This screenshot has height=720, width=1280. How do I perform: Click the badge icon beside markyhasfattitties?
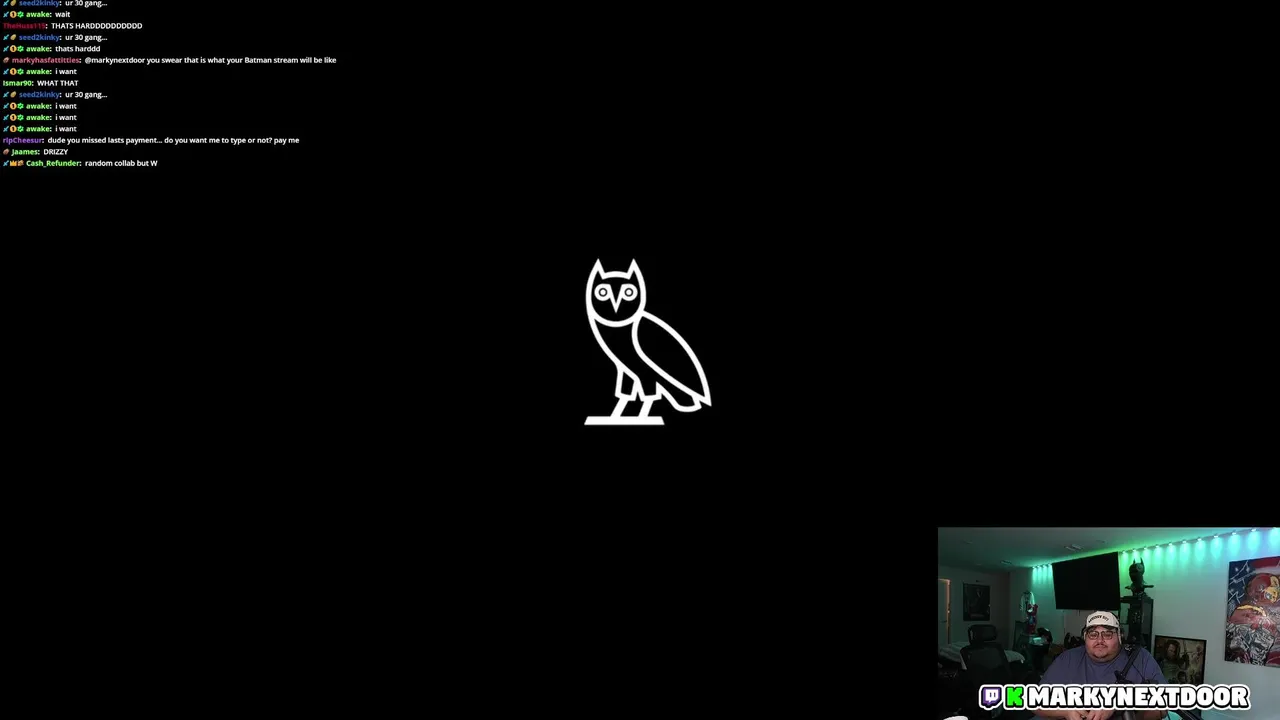tap(6, 60)
